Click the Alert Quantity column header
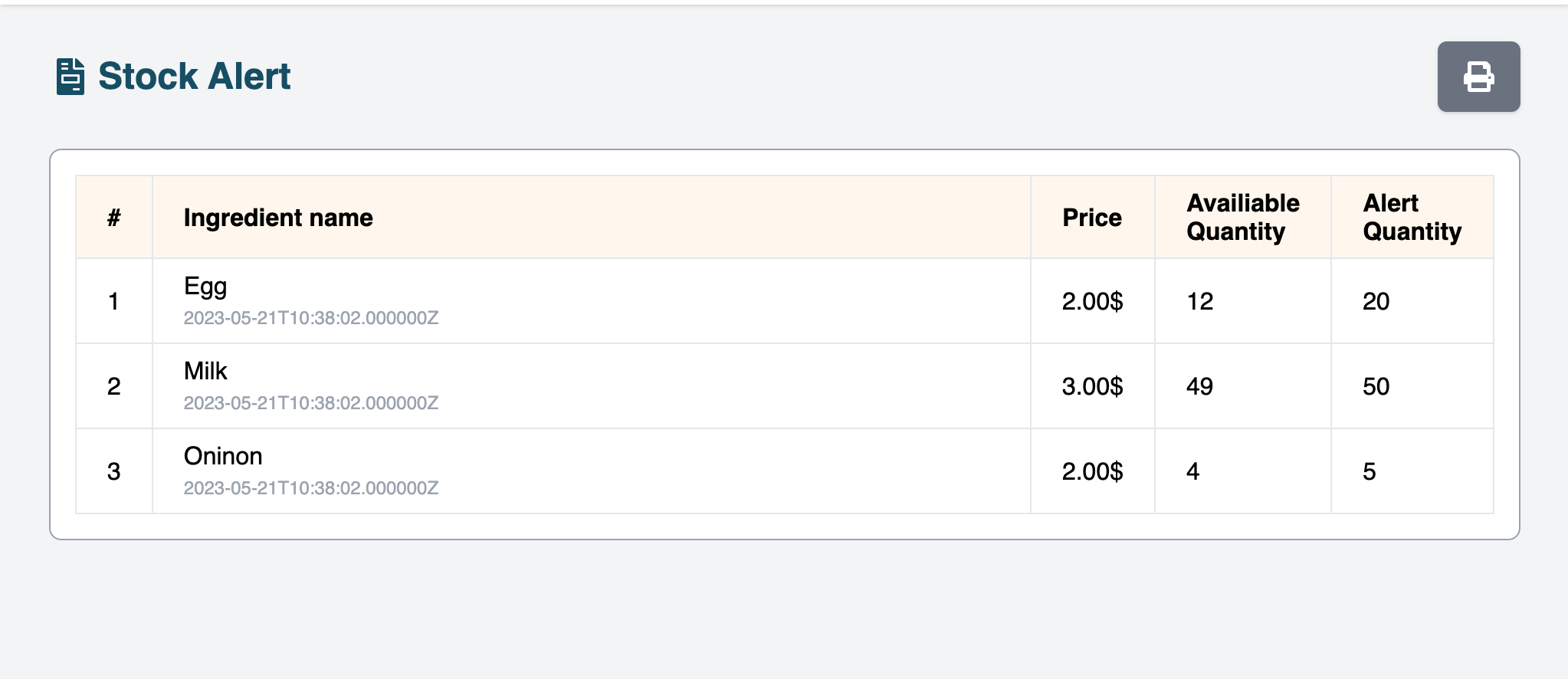1568x679 pixels. pos(1412,218)
